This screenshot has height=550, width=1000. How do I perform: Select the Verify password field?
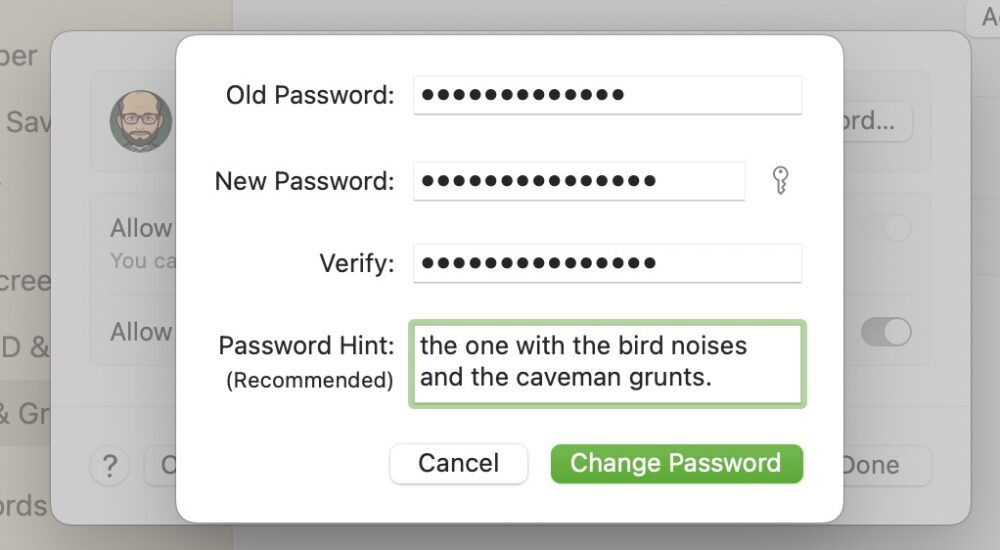coord(607,264)
